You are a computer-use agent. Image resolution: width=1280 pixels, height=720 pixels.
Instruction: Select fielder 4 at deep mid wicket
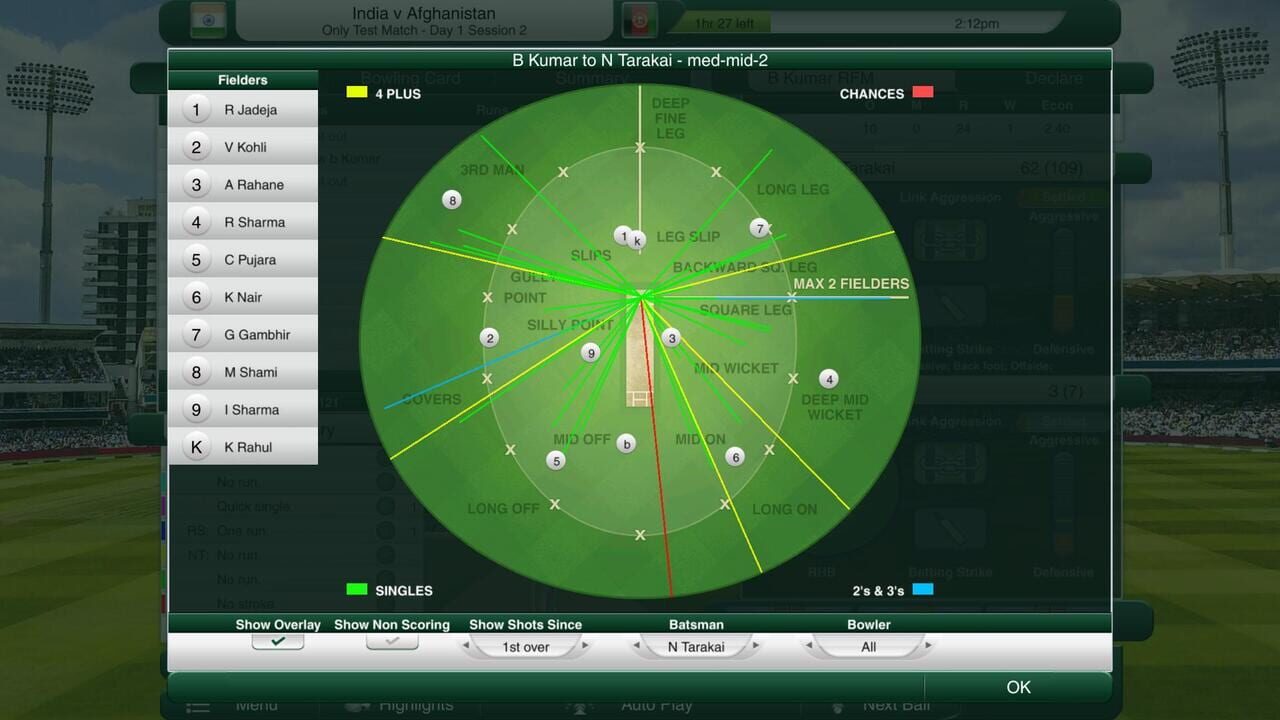pyautogui.click(x=829, y=379)
